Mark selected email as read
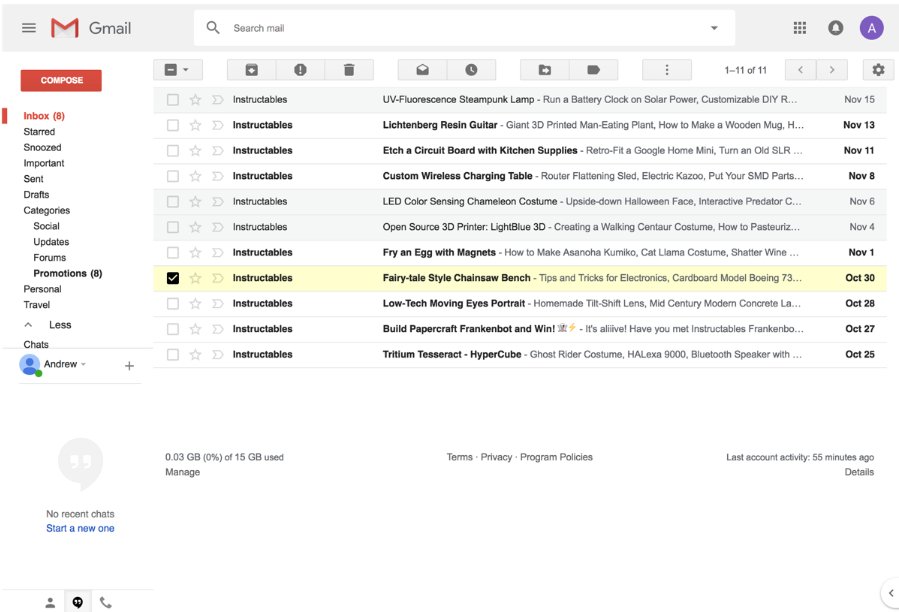Viewport: 899px width, 612px height. (422, 70)
